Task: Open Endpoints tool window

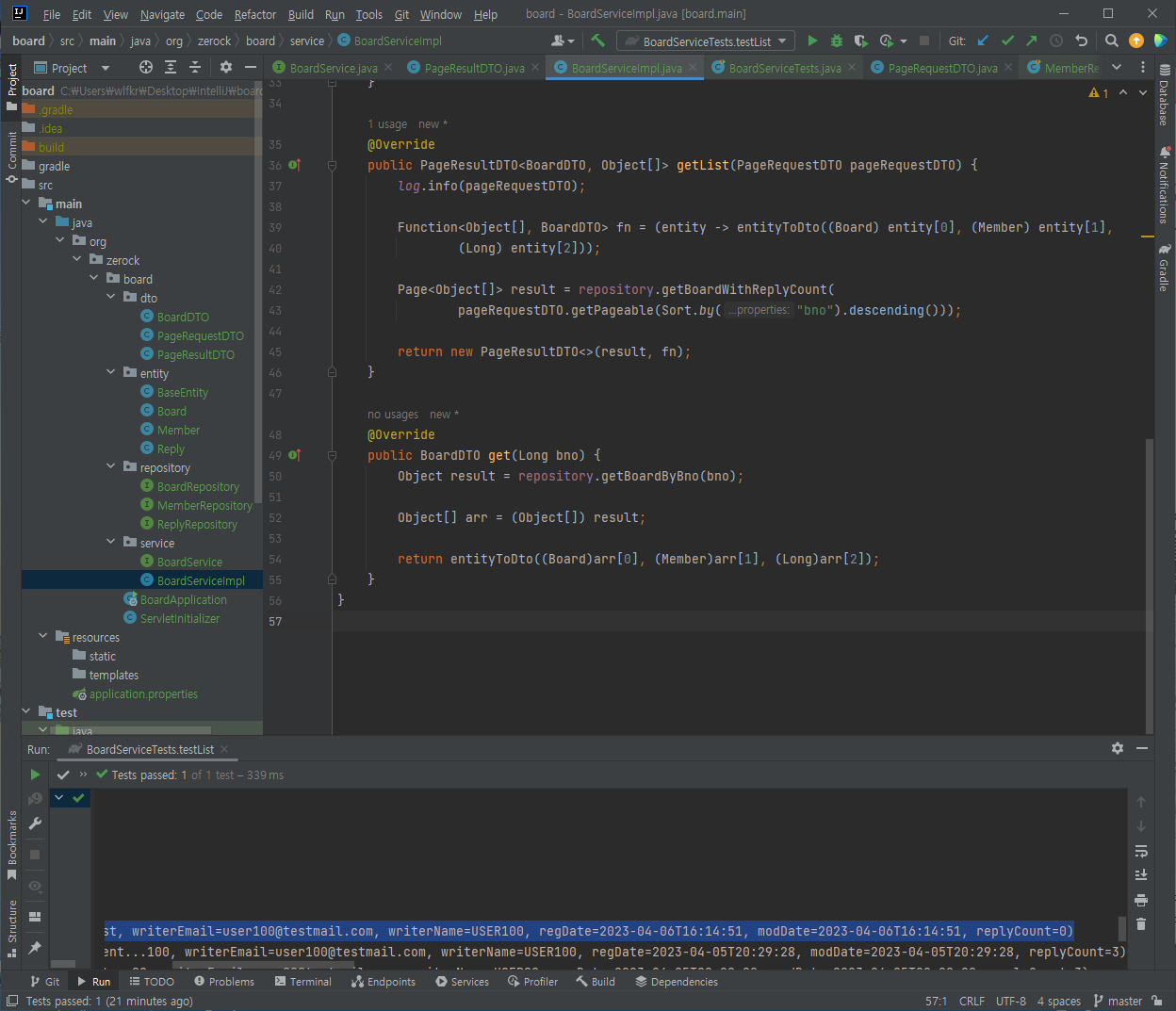Action: coord(384,981)
